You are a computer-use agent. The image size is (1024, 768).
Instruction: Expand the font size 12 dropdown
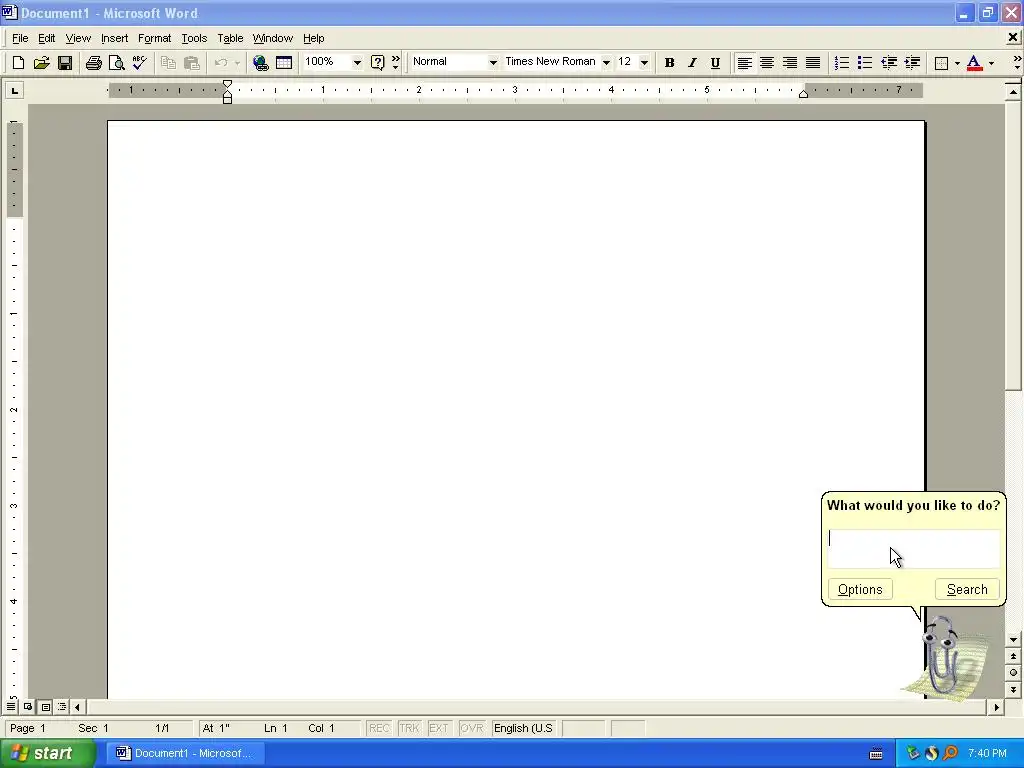(644, 63)
